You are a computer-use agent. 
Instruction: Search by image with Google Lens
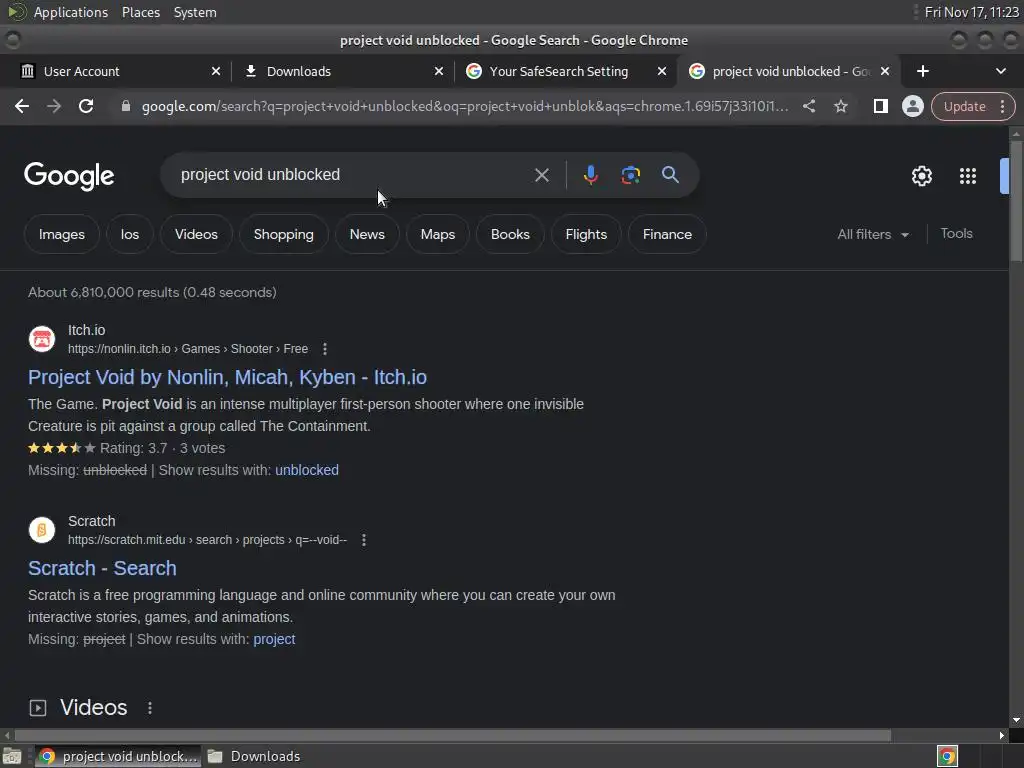(x=630, y=175)
